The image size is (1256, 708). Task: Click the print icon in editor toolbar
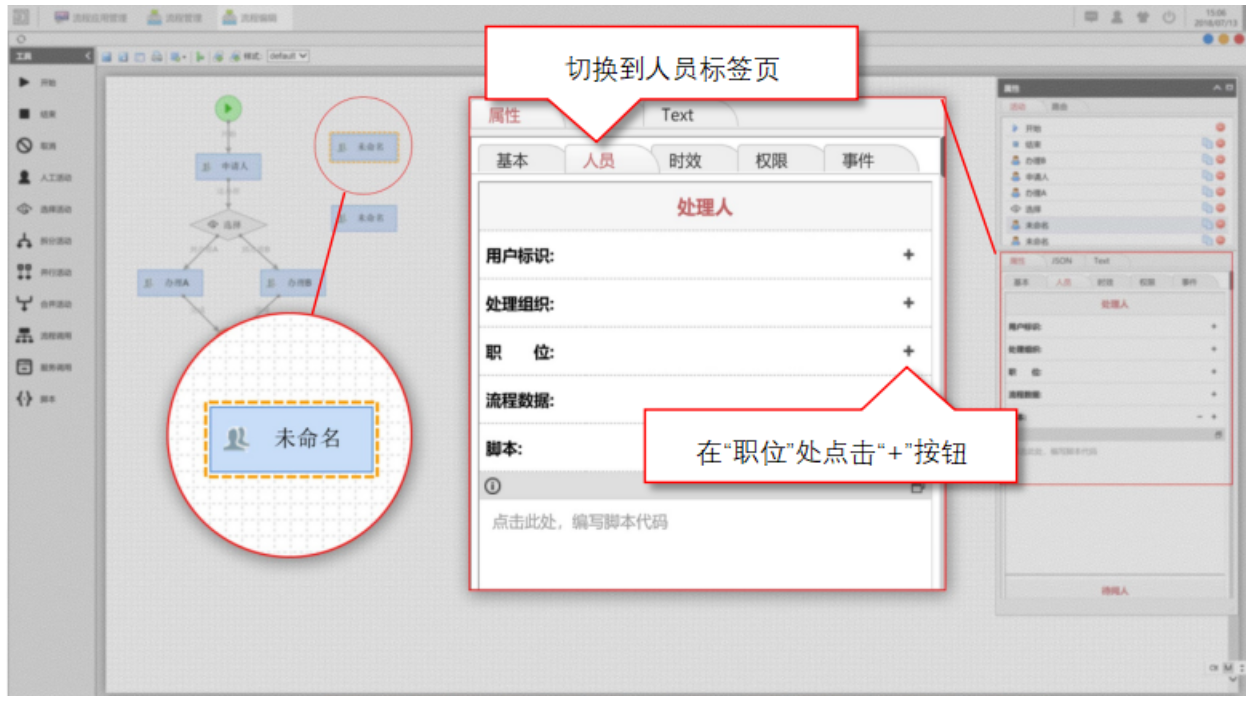(x=156, y=57)
